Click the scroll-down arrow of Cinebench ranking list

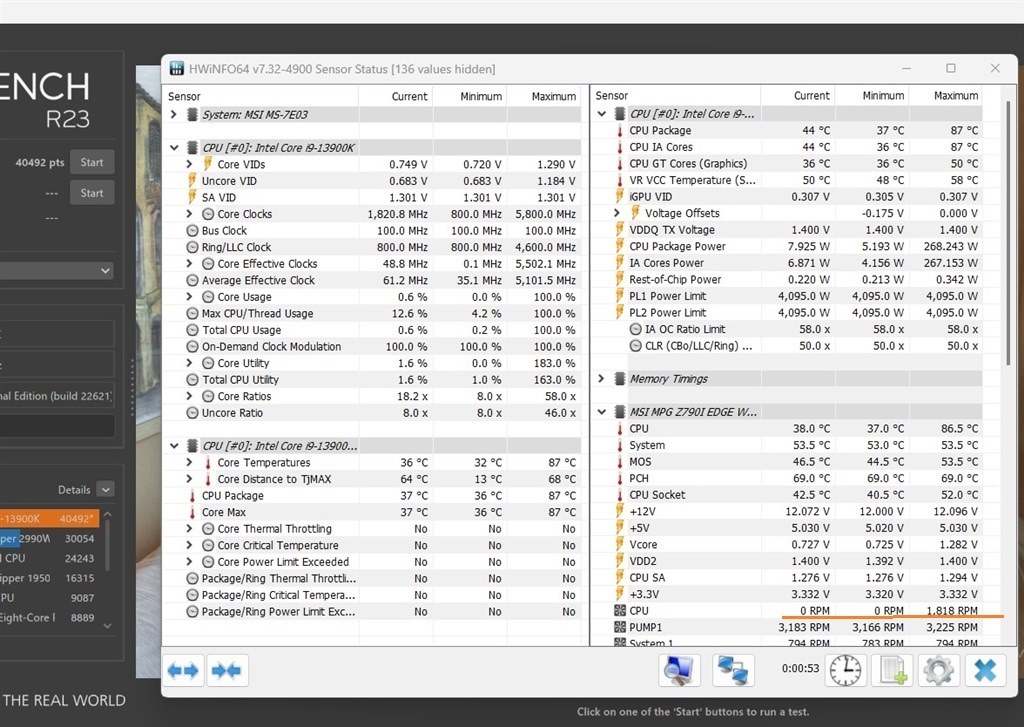tap(108, 626)
